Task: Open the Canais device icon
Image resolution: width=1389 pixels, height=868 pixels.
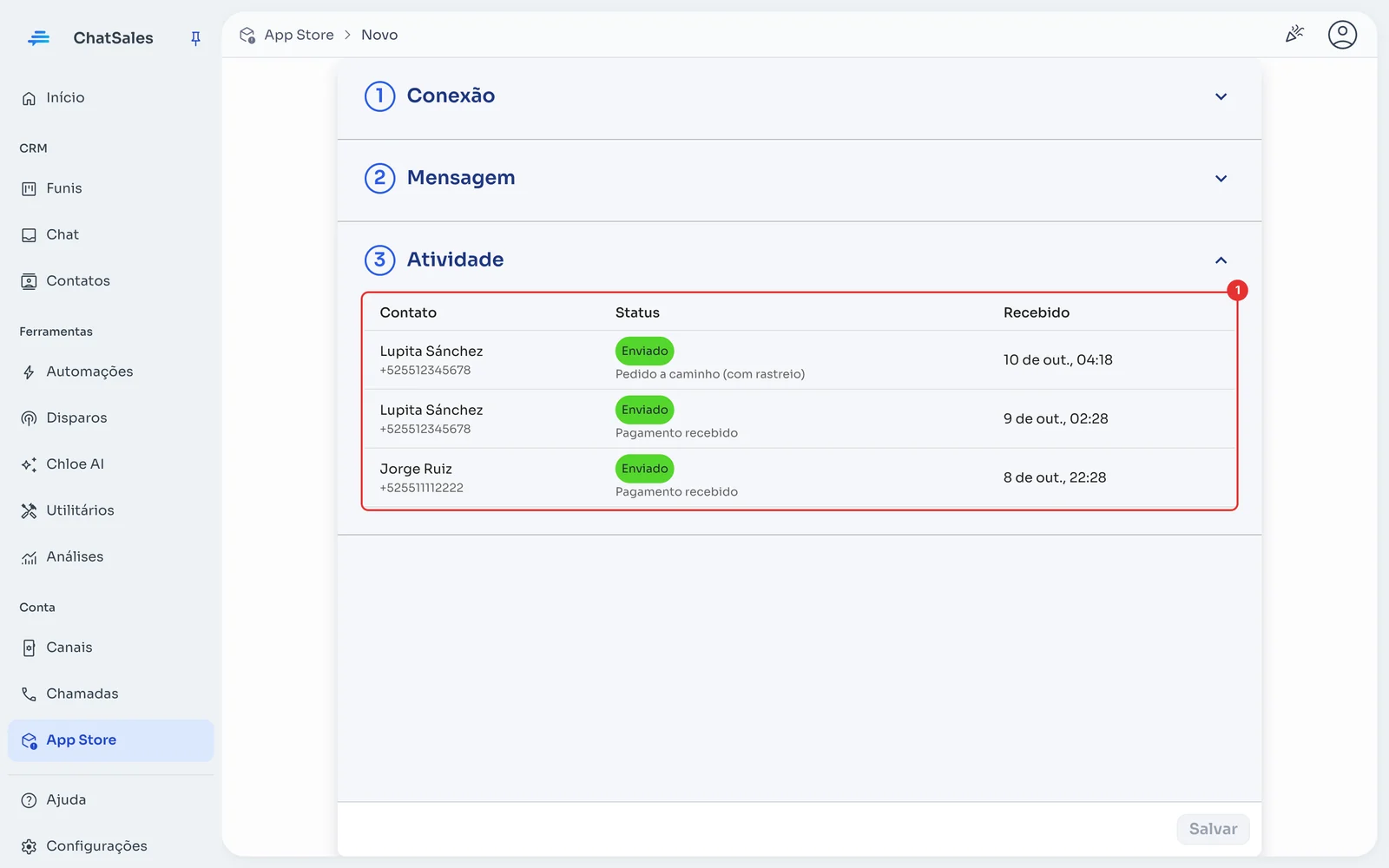Action: 29,648
